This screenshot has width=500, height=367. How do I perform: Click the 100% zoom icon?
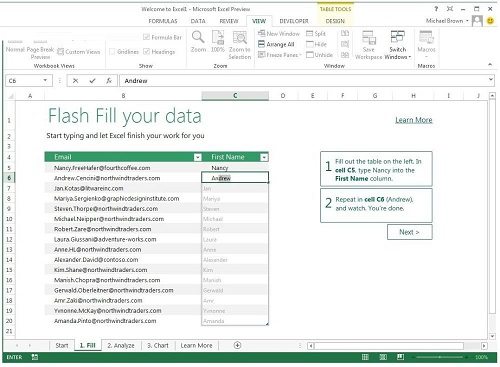point(218,37)
